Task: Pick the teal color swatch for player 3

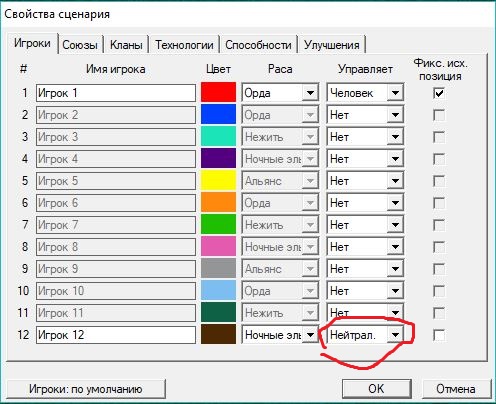Action: [218, 136]
